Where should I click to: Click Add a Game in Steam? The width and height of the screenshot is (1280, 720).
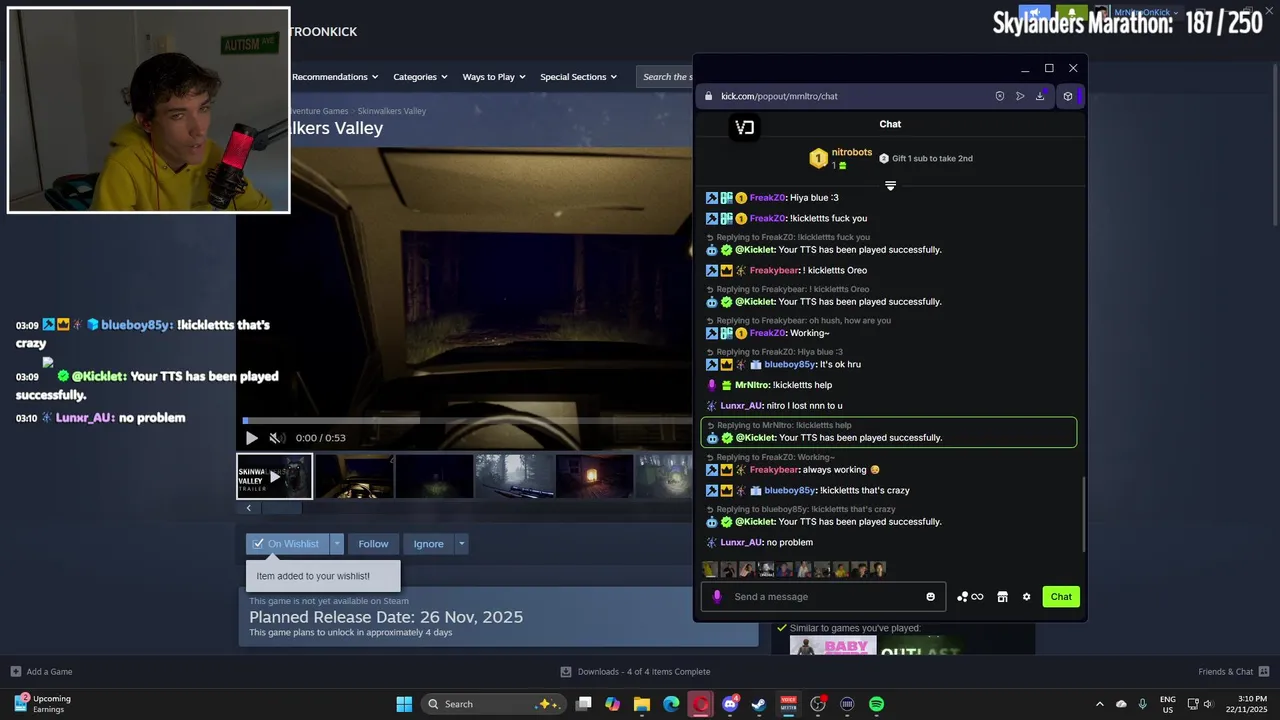[42, 671]
